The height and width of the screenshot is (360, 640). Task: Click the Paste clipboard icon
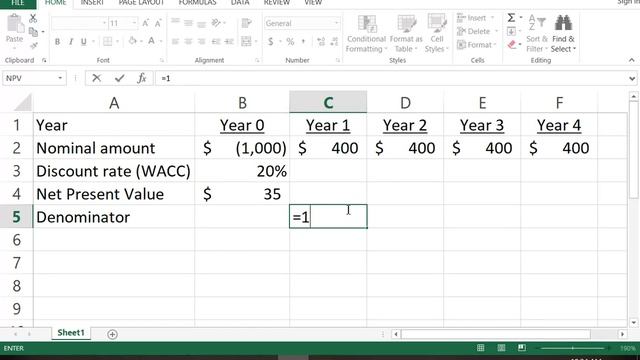tap(14, 24)
